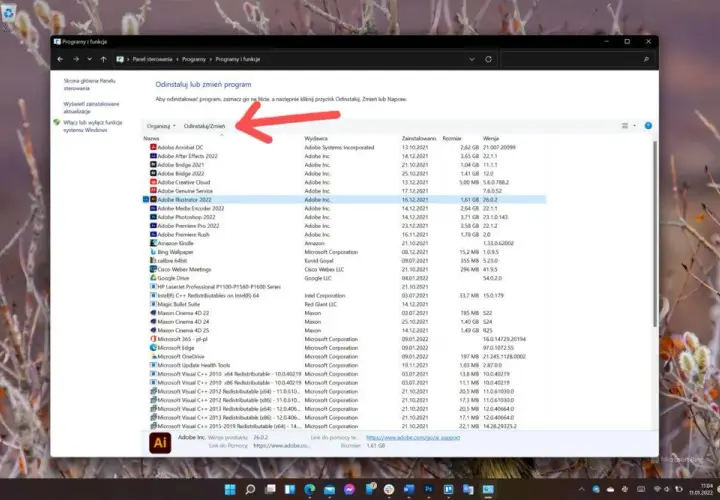Sort by the Rozmiar column header
720x500 pixels.
click(x=452, y=138)
